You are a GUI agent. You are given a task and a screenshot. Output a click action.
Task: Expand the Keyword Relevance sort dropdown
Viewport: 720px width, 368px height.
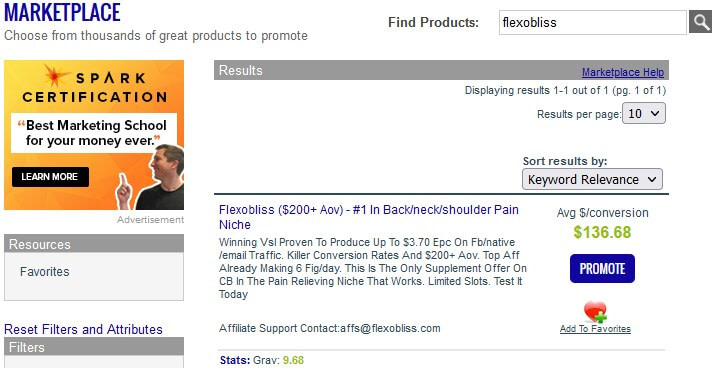592,179
